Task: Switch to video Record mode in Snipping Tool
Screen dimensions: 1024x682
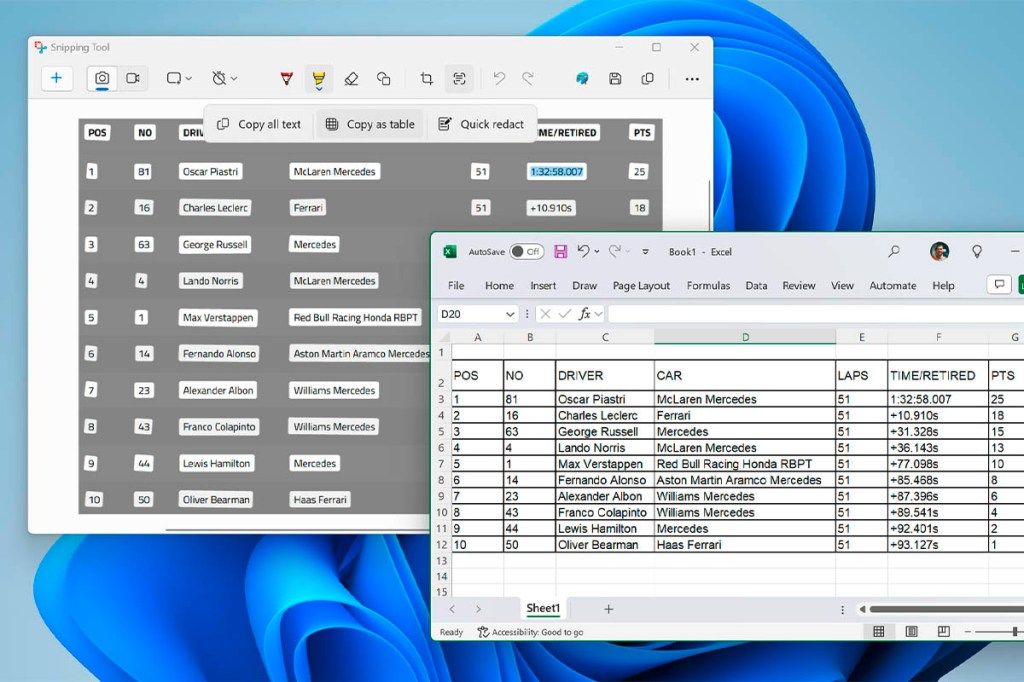Action: (x=133, y=78)
